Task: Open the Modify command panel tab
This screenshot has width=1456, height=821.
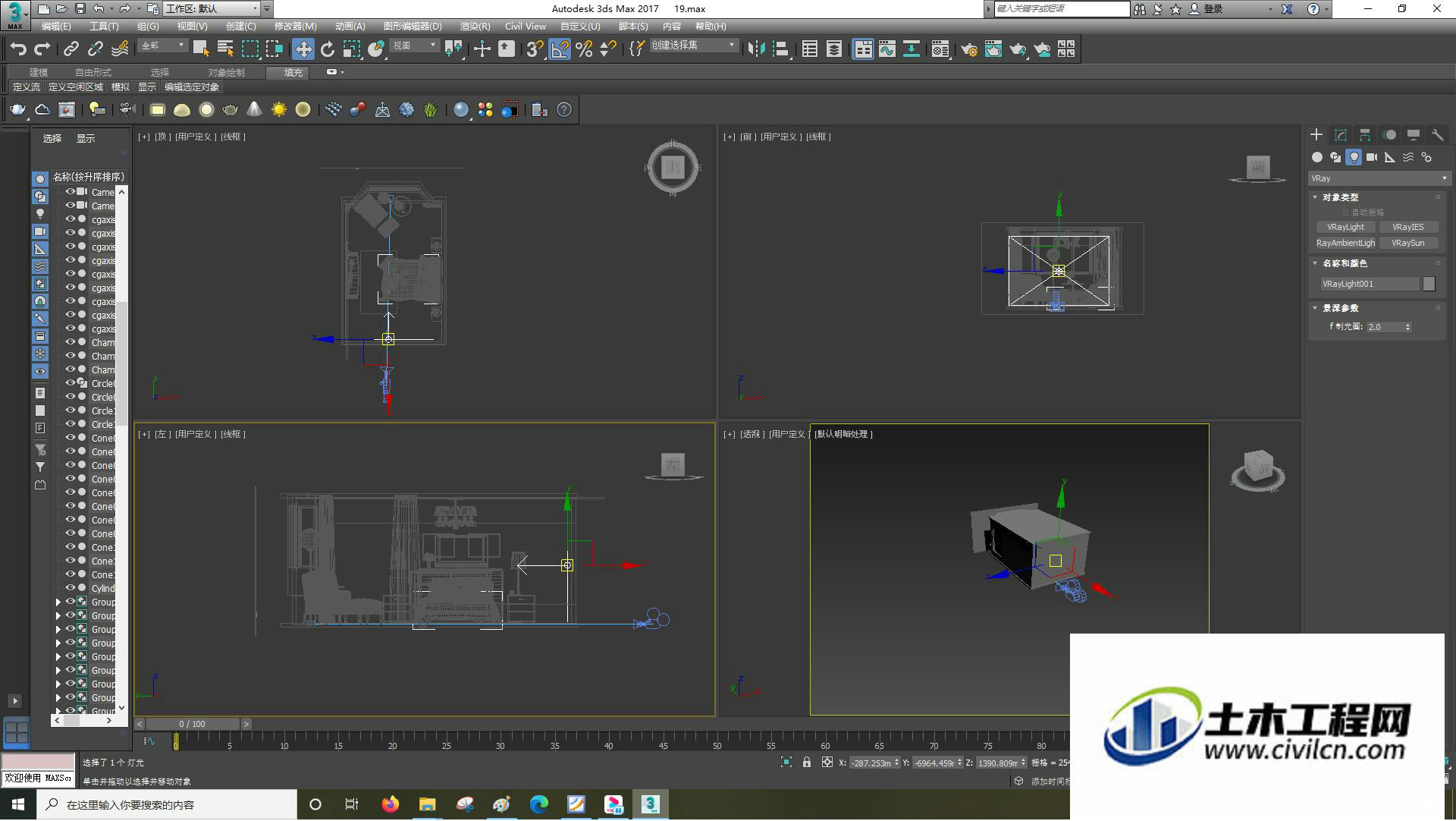Action: pos(1341,134)
